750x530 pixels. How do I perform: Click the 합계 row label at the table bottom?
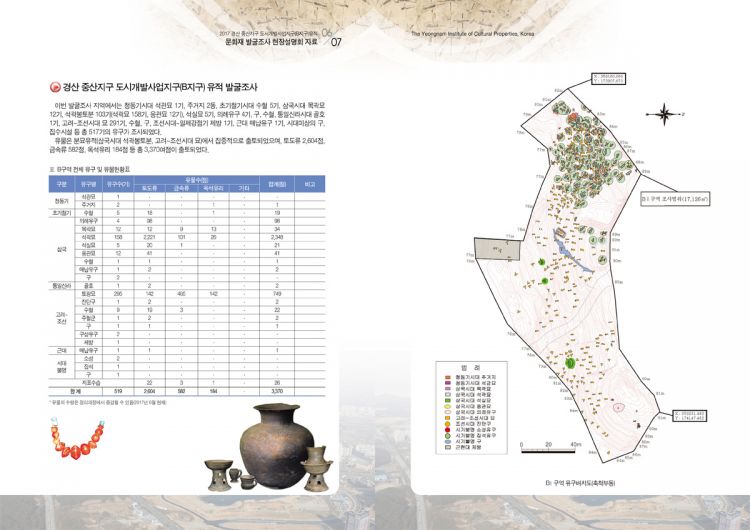point(76,391)
